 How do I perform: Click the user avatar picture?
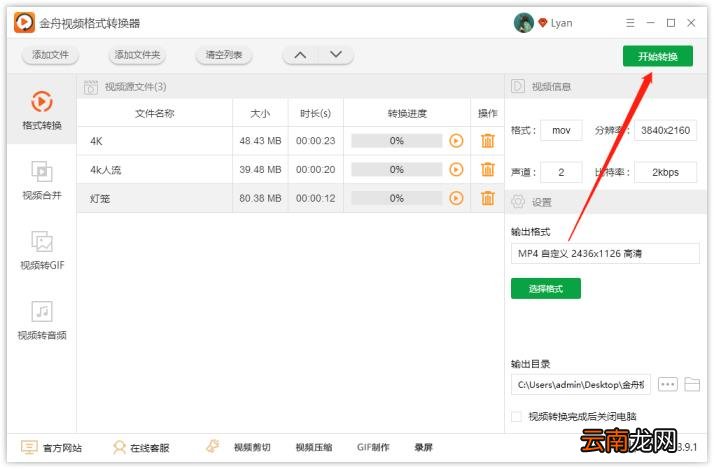point(524,22)
